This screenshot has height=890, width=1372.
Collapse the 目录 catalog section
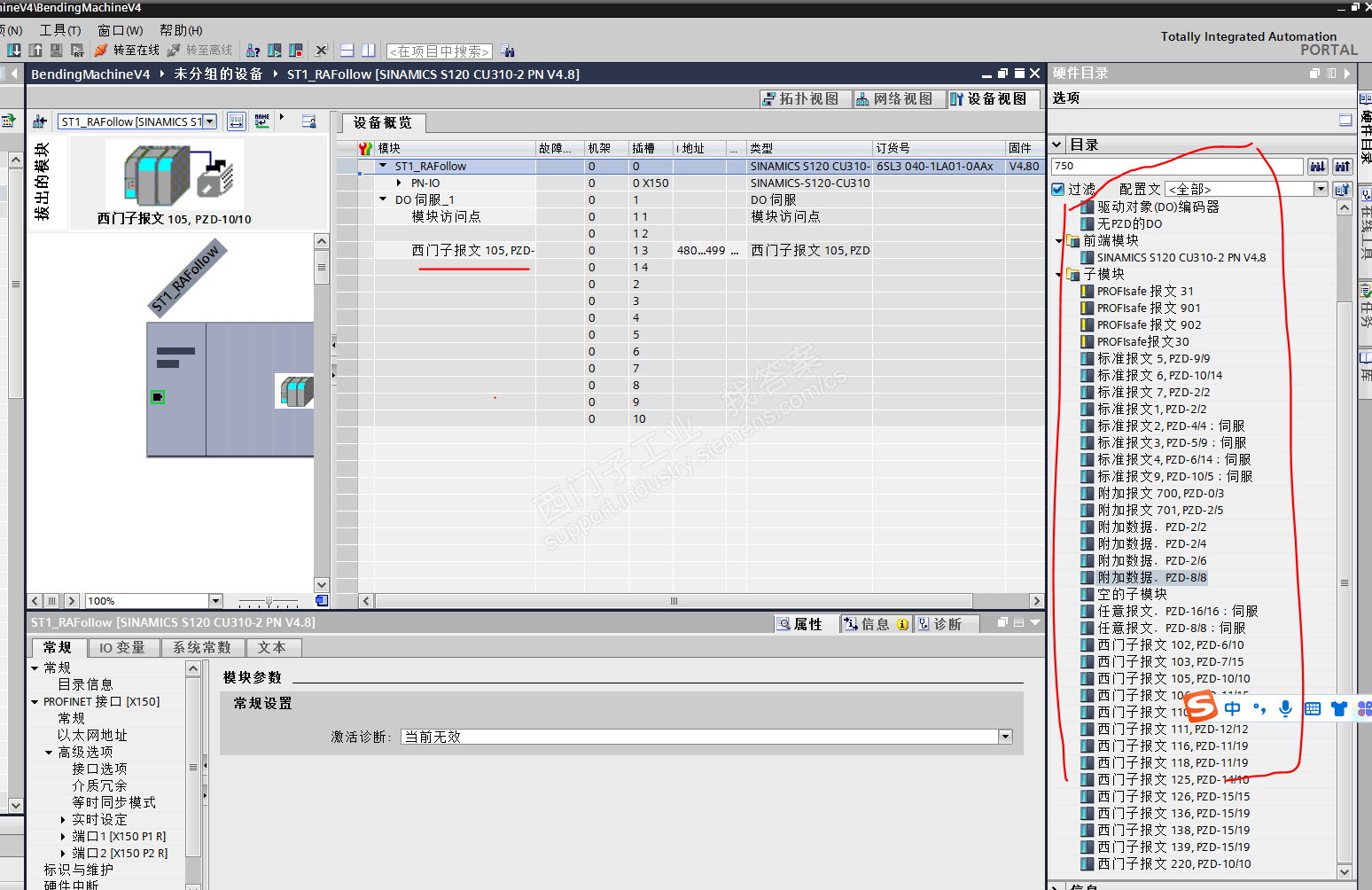click(1057, 144)
